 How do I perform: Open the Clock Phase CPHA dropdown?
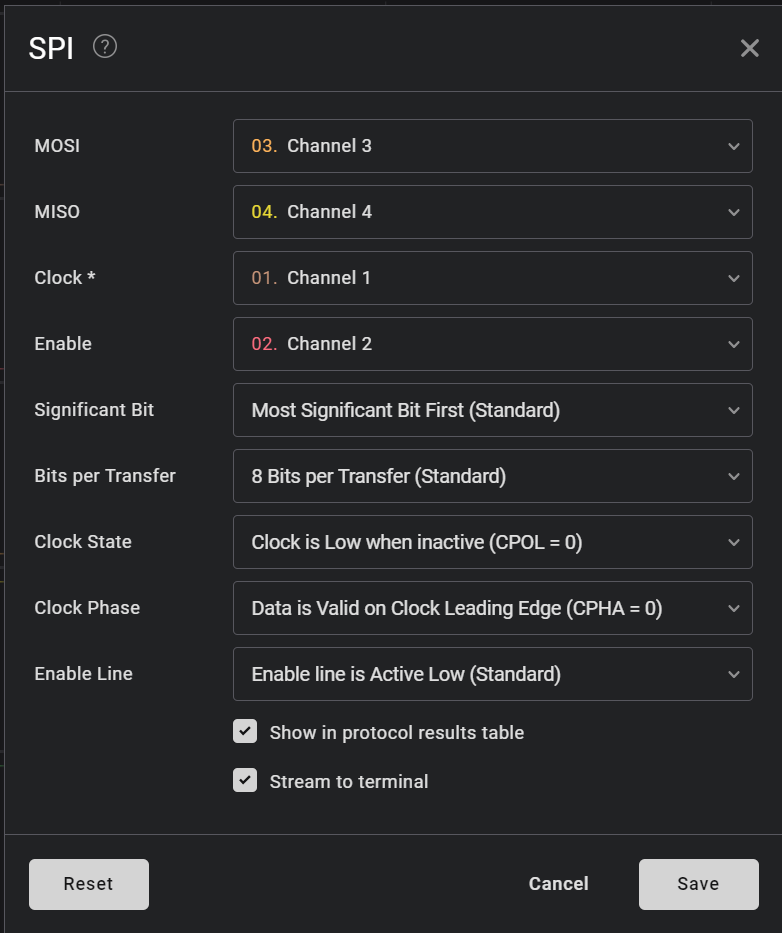pos(492,608)
